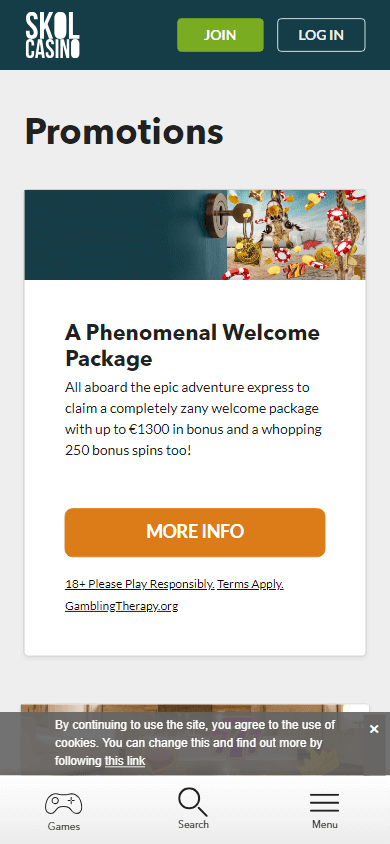The height and width of the screenshot is (844, 390).
Task: Open the 18+ Please Play Responsibly link
Action: pyautogui.click(x=140, y=584)
